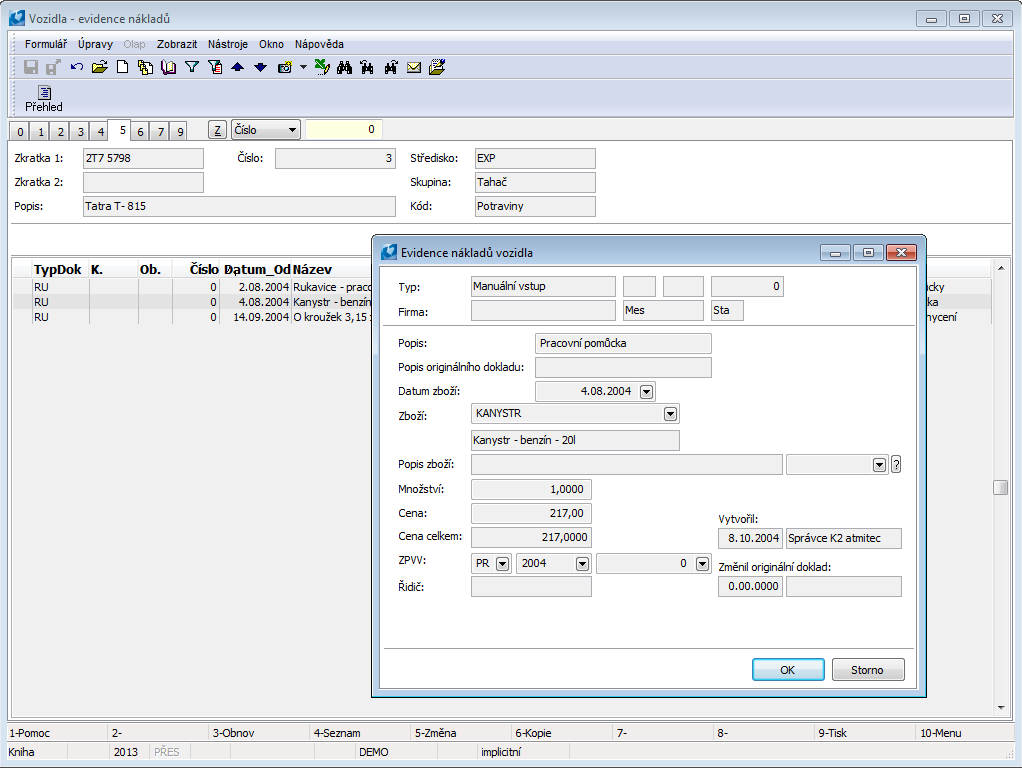Click the blank new record icon

(122, 68)
